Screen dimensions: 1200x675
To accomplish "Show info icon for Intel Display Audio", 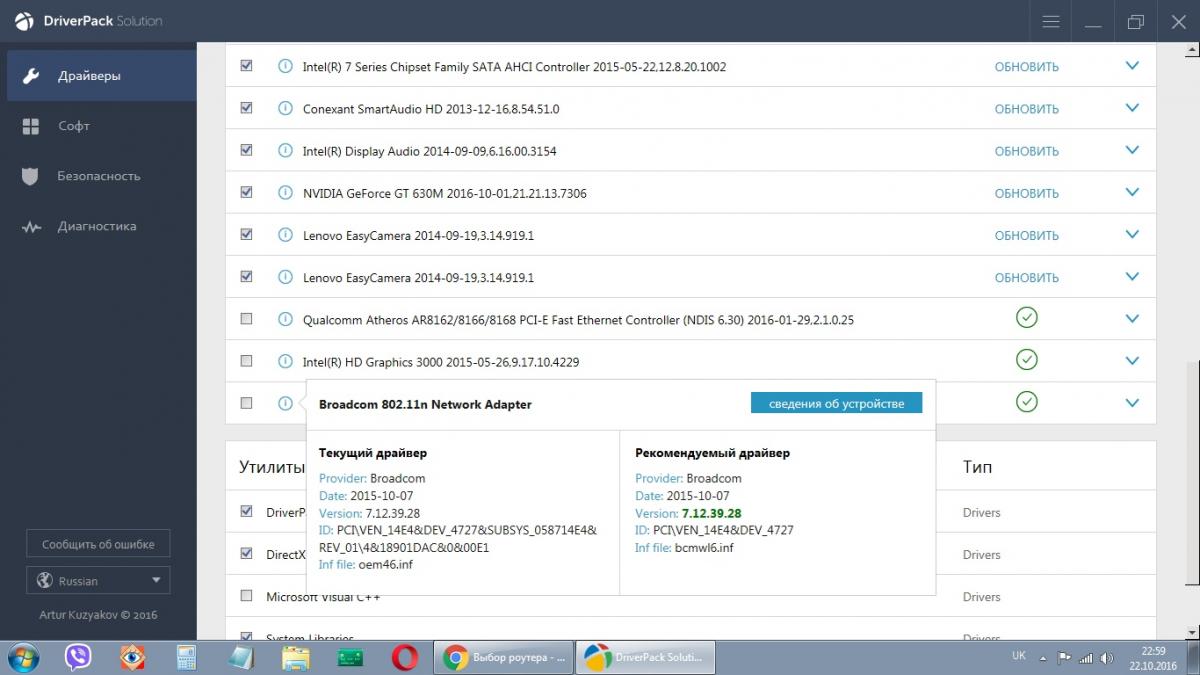I will pyautogui.click(x=285, y=151).
